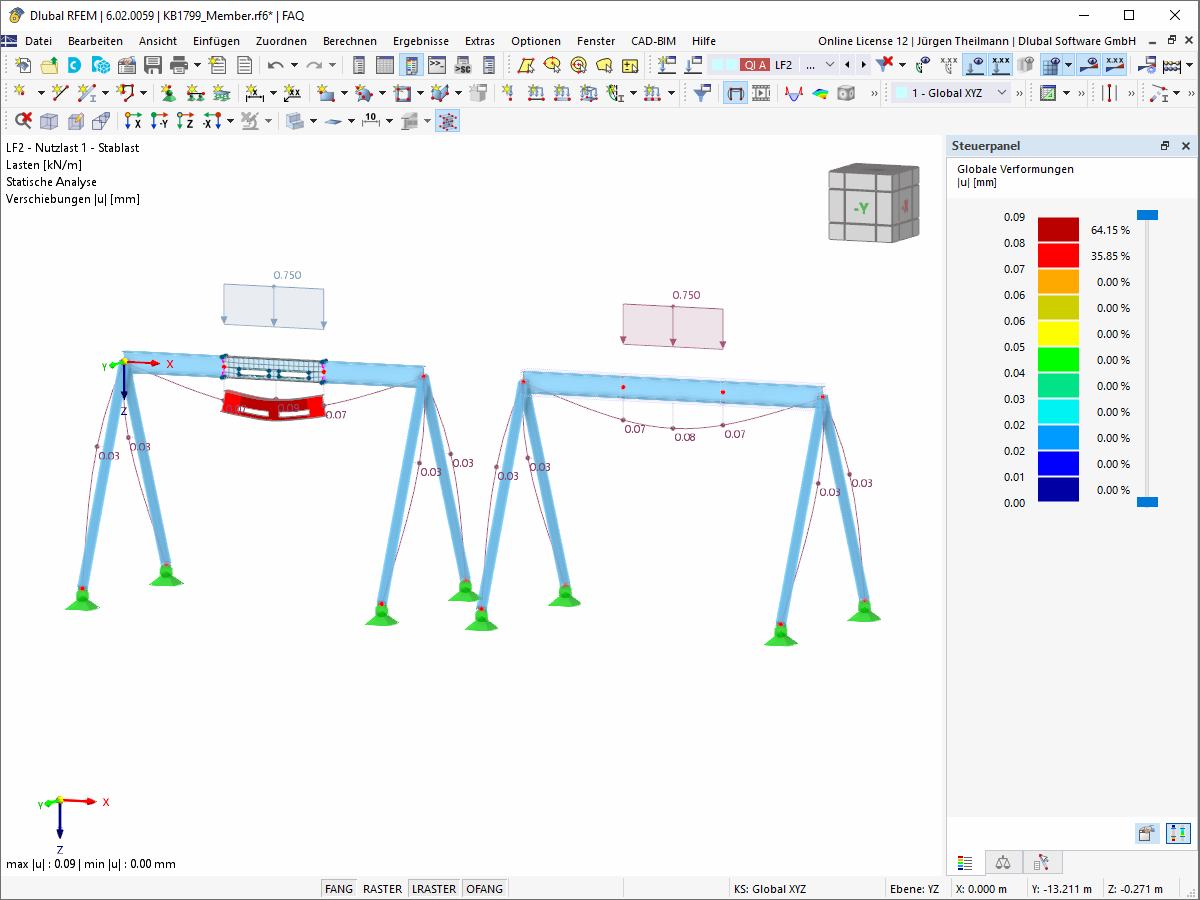Close the Steuerpanel
Image resolution: width=1200 pixels, height=900 pixels.
click(x=1186, y=146)
